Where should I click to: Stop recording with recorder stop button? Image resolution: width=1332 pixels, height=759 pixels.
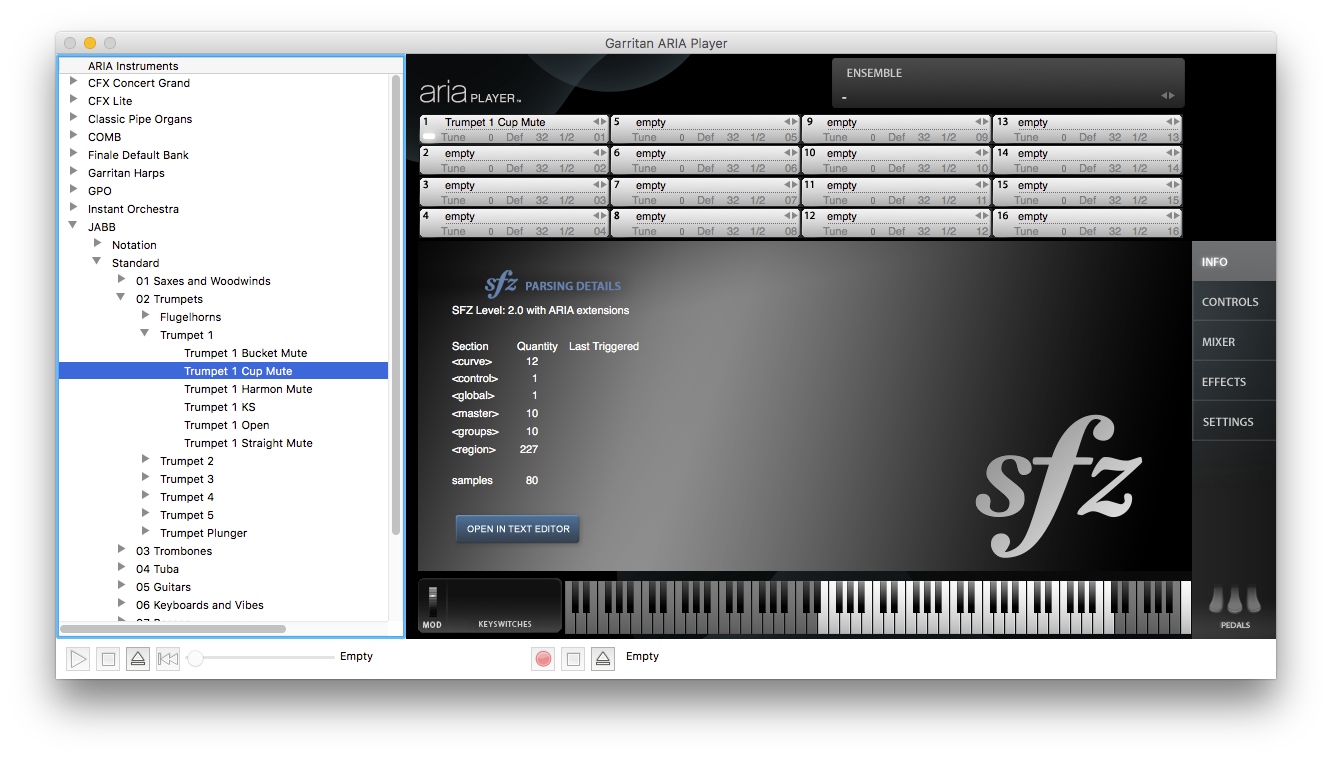pos(573,659)
